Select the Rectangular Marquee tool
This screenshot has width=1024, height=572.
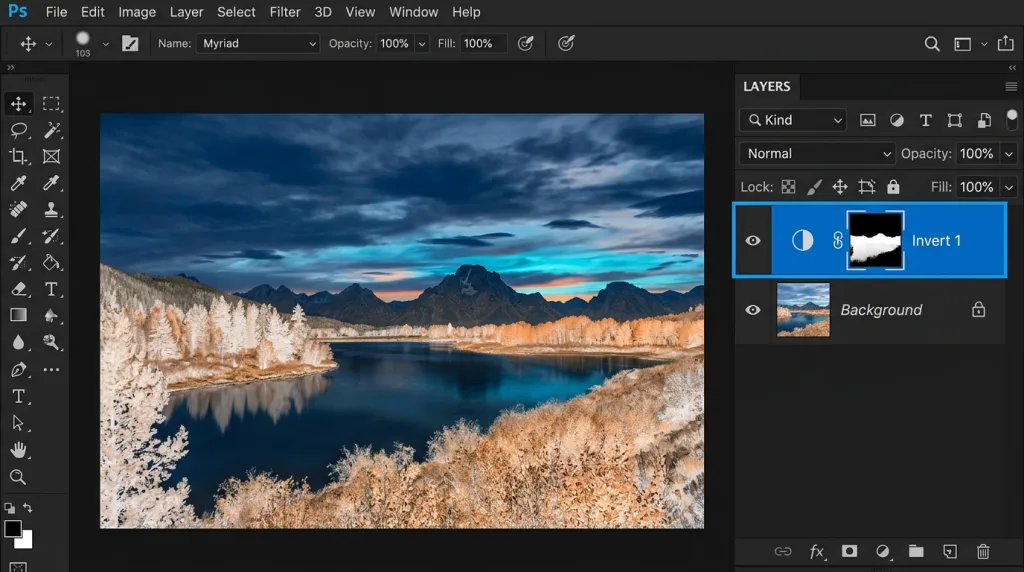click(51, 103)
